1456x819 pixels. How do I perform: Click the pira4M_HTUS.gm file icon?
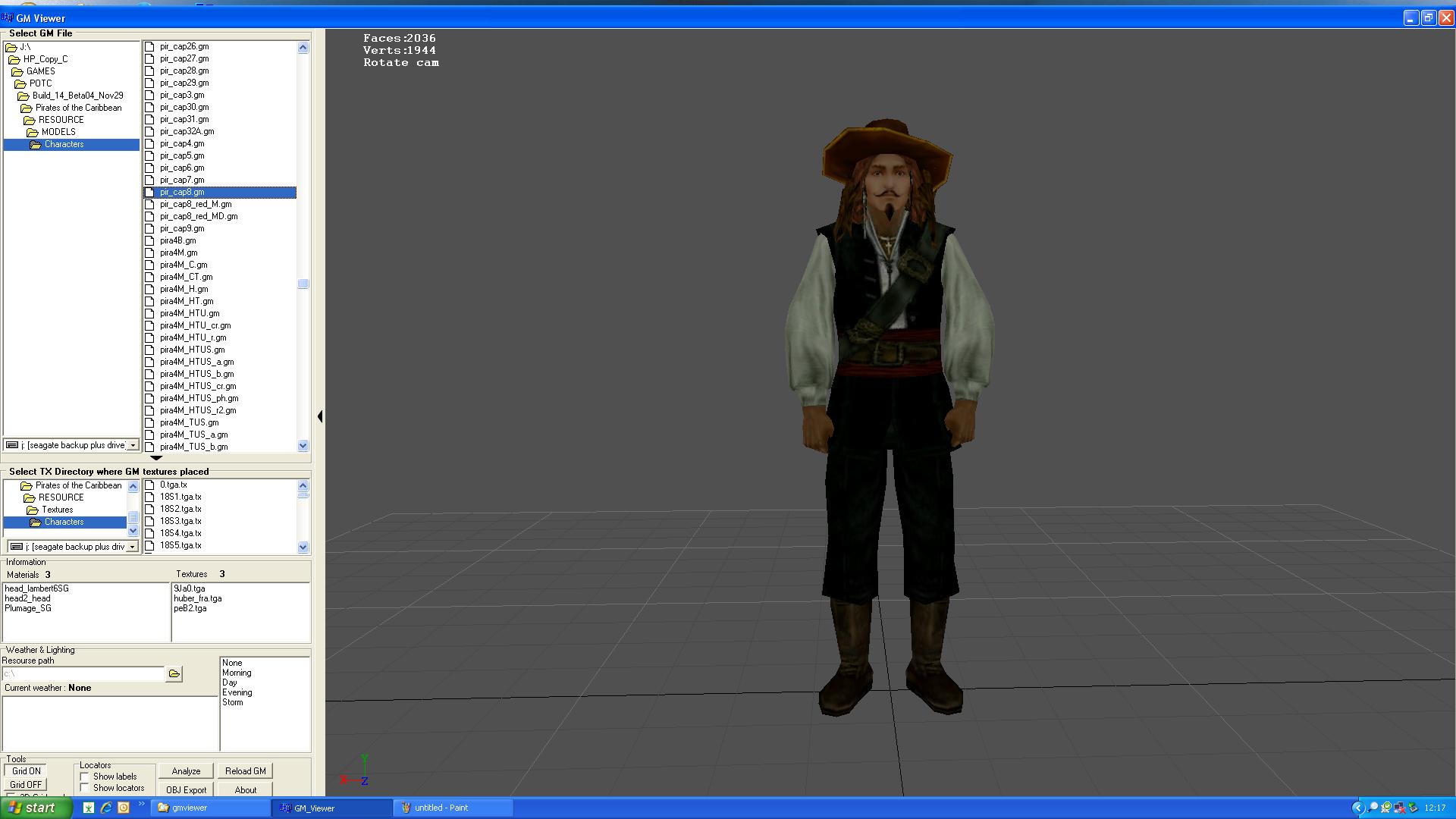coord(149,350)
